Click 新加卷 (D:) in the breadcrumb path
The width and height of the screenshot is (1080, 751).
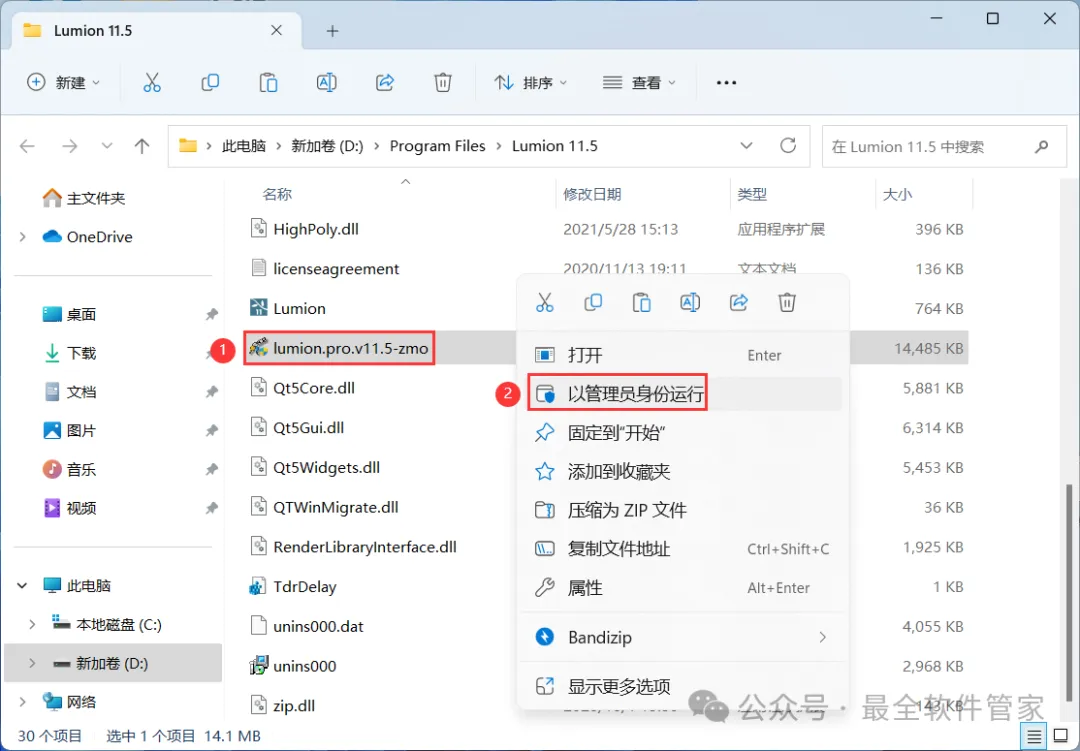click(x=327, y=146)
